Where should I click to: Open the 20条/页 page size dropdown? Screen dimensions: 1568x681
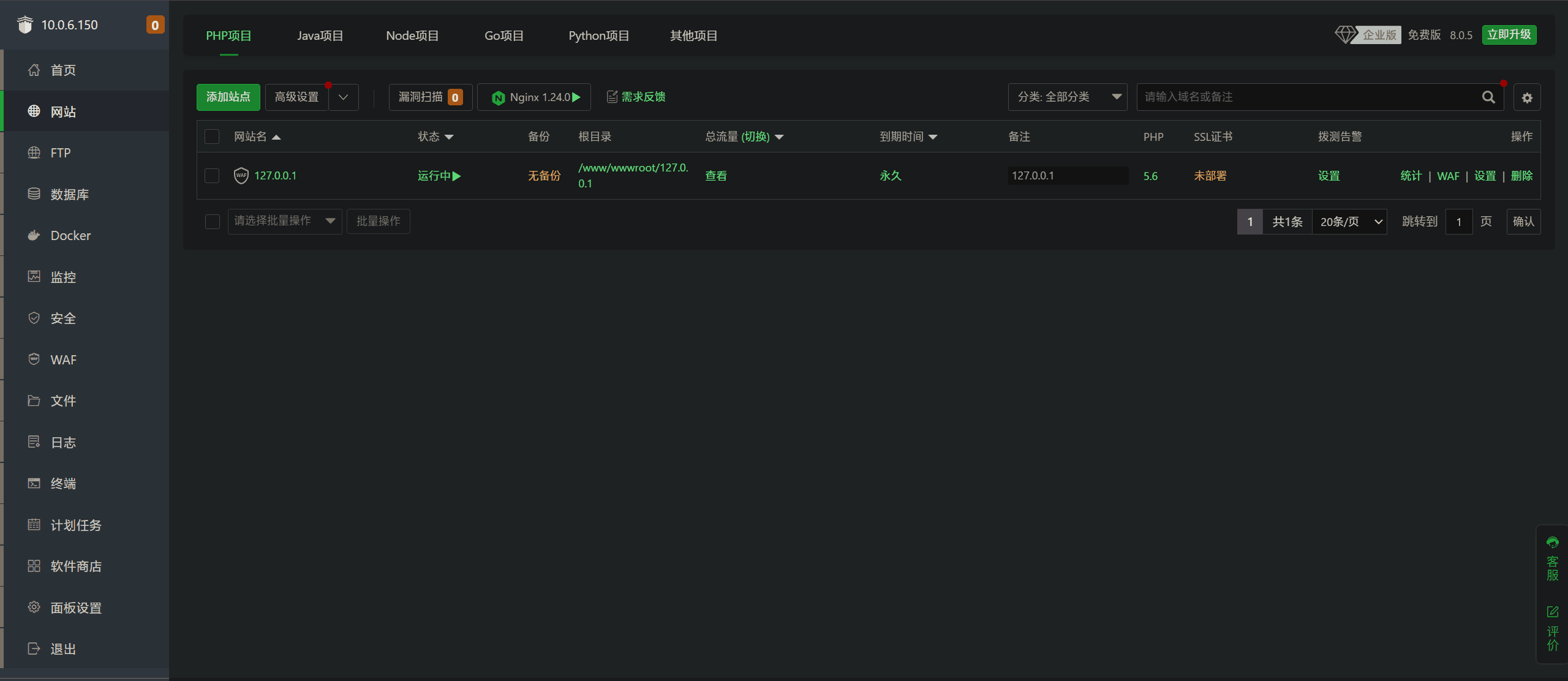click(x=1350, y=222)
